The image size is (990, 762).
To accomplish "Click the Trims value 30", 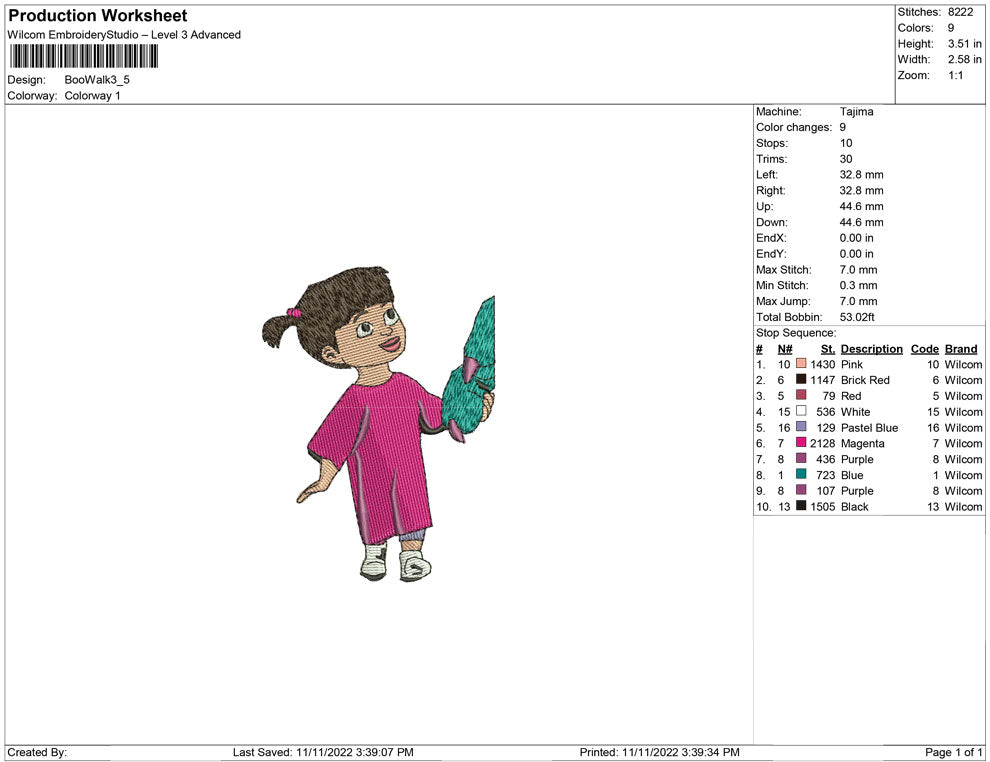I will point(846,159).
